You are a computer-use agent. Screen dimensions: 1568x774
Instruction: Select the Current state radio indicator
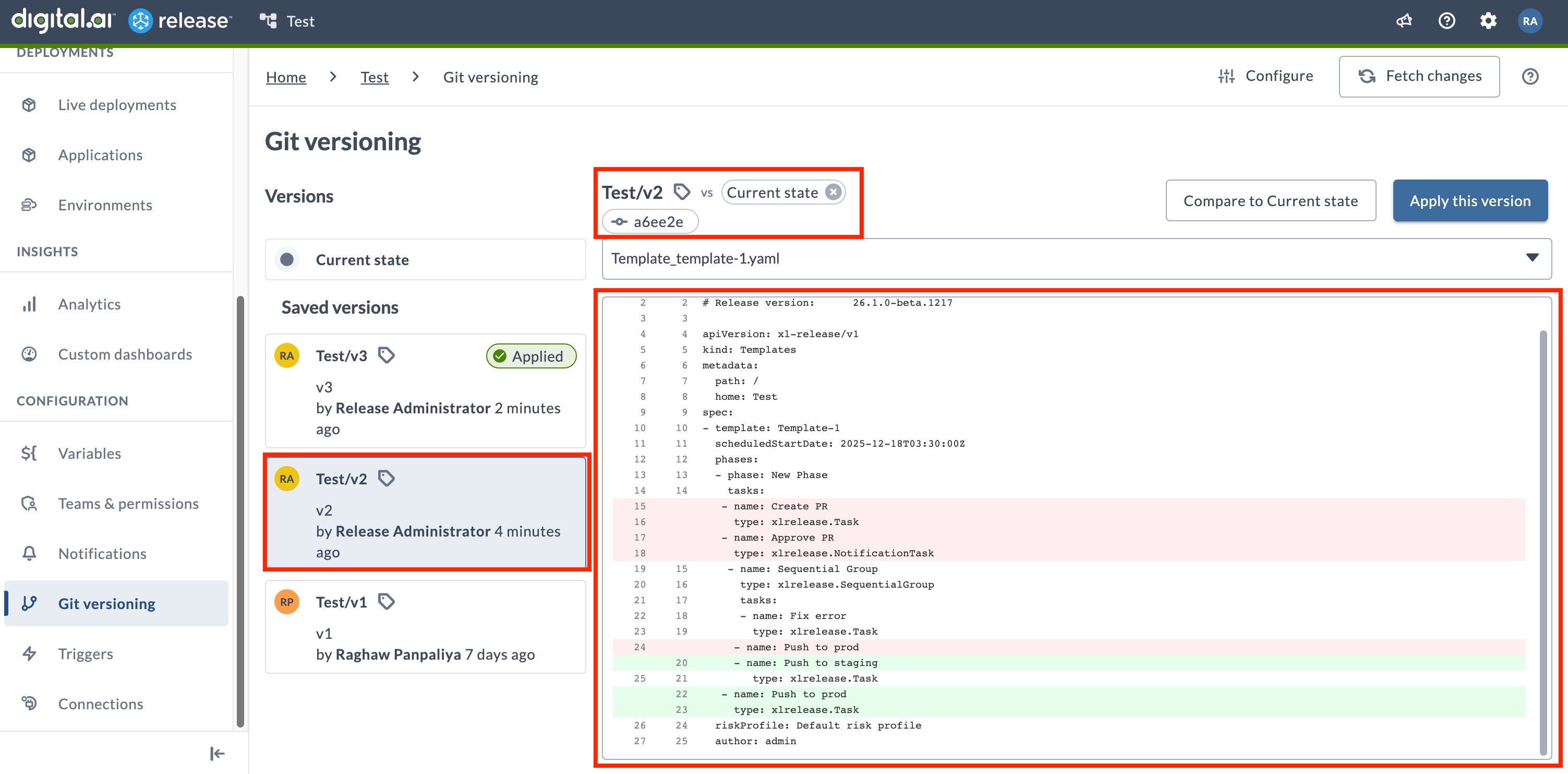287,259
